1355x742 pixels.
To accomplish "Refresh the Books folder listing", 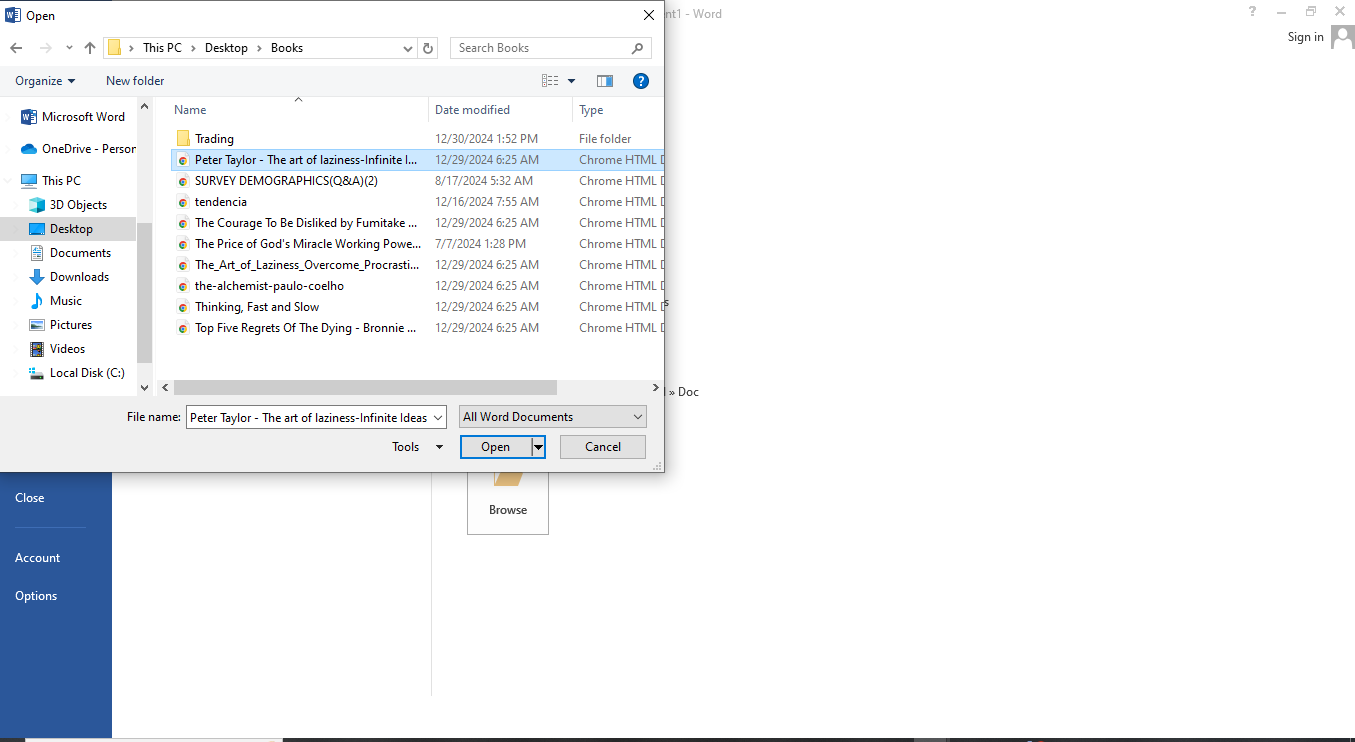I will 429,48.
